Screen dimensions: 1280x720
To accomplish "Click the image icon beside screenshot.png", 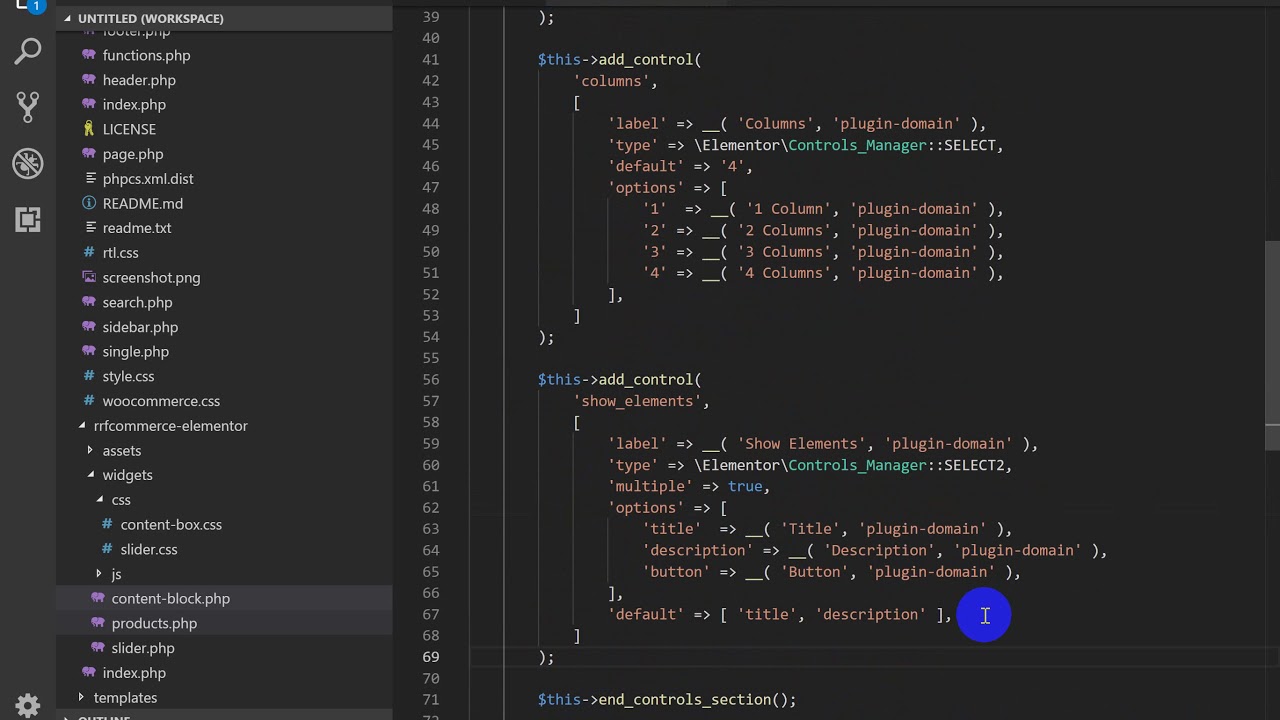I will 89,277.
